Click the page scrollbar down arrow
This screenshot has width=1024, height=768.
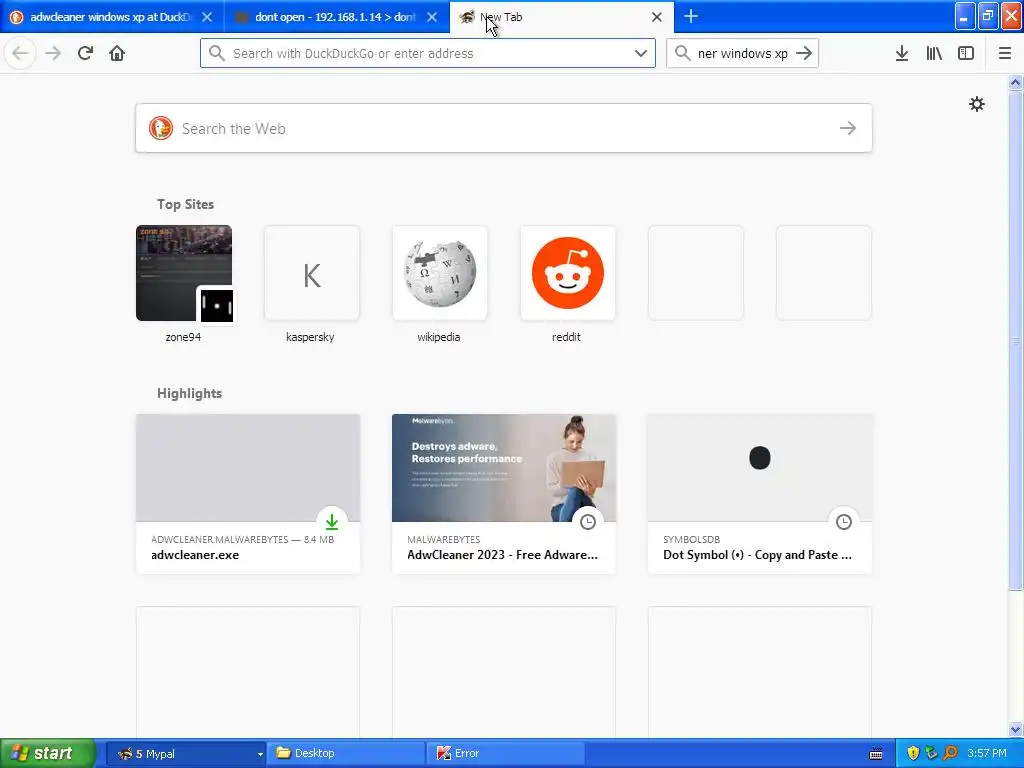click(x=1016, y=729)
